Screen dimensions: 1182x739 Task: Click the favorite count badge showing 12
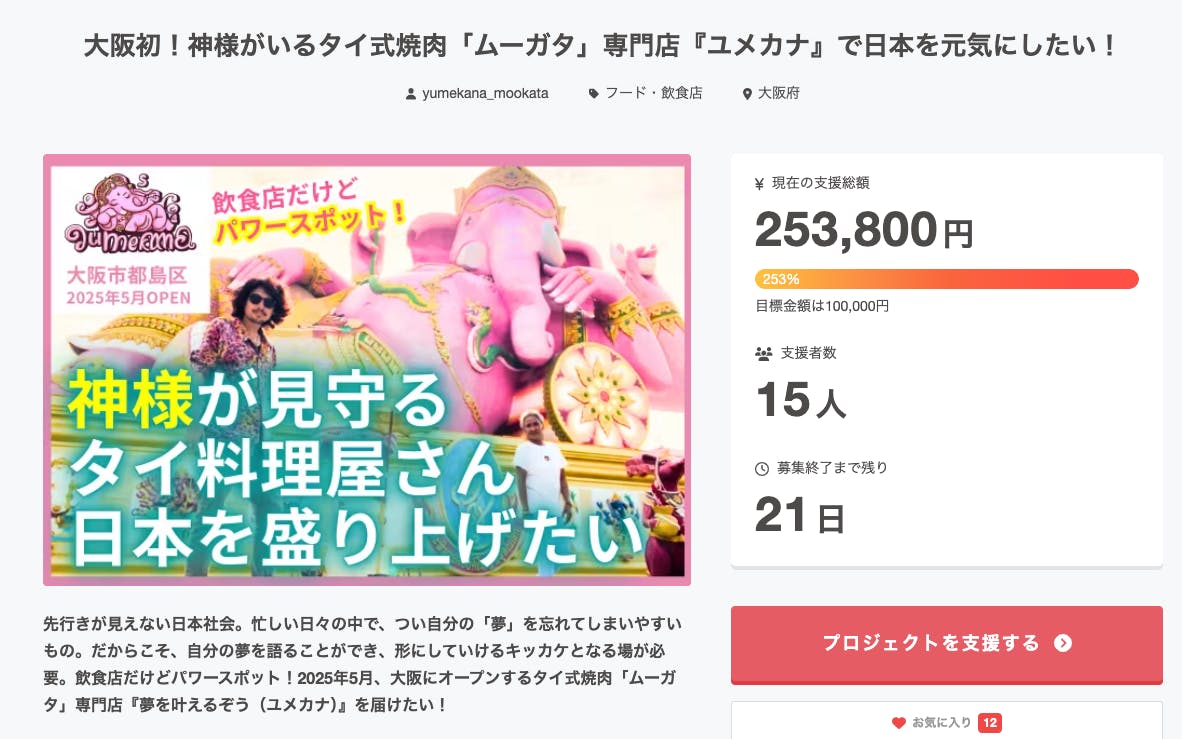[x=989, y=722]
